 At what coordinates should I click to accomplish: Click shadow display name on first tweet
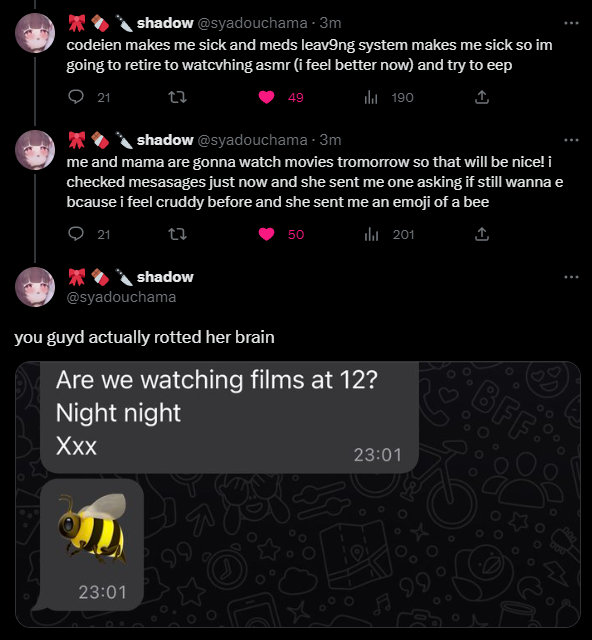[x=165, y=23]
